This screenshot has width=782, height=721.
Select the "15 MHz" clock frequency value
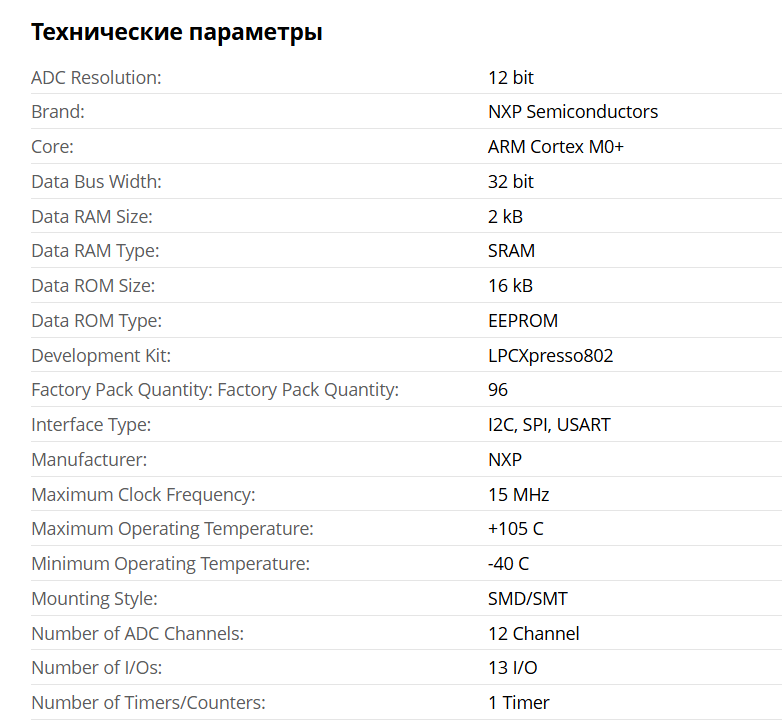click(518, 495)
